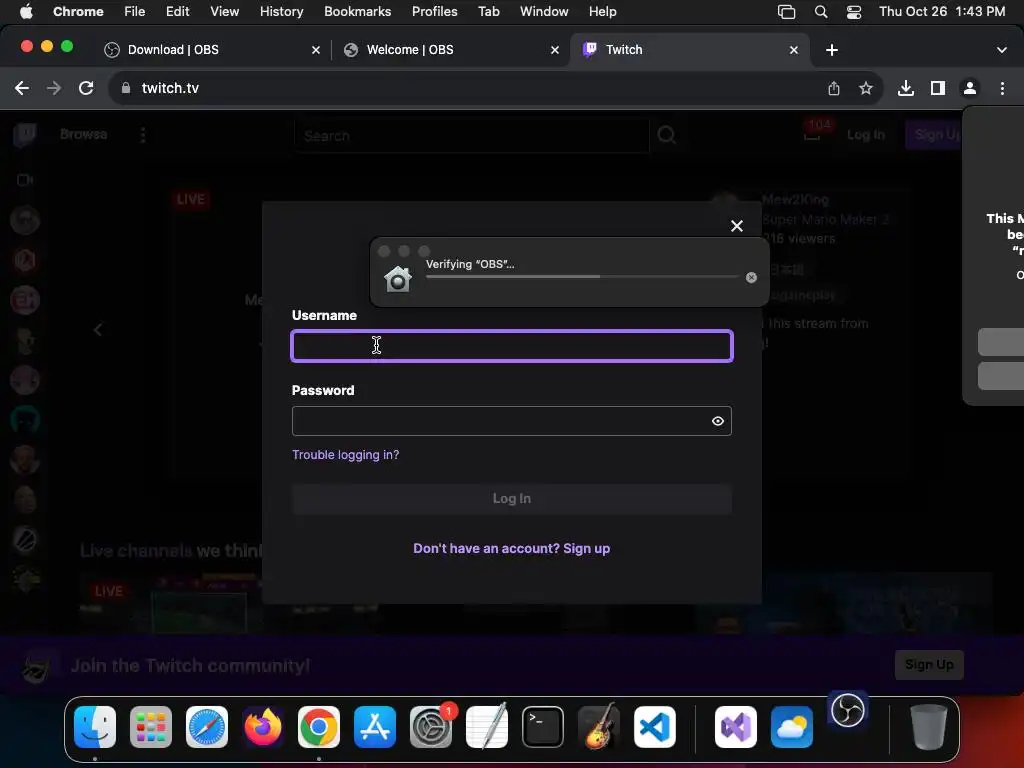This screenshot has width=1024, height=768.
Task: Open the App Store Dock icon
Action: pos(375,727)
